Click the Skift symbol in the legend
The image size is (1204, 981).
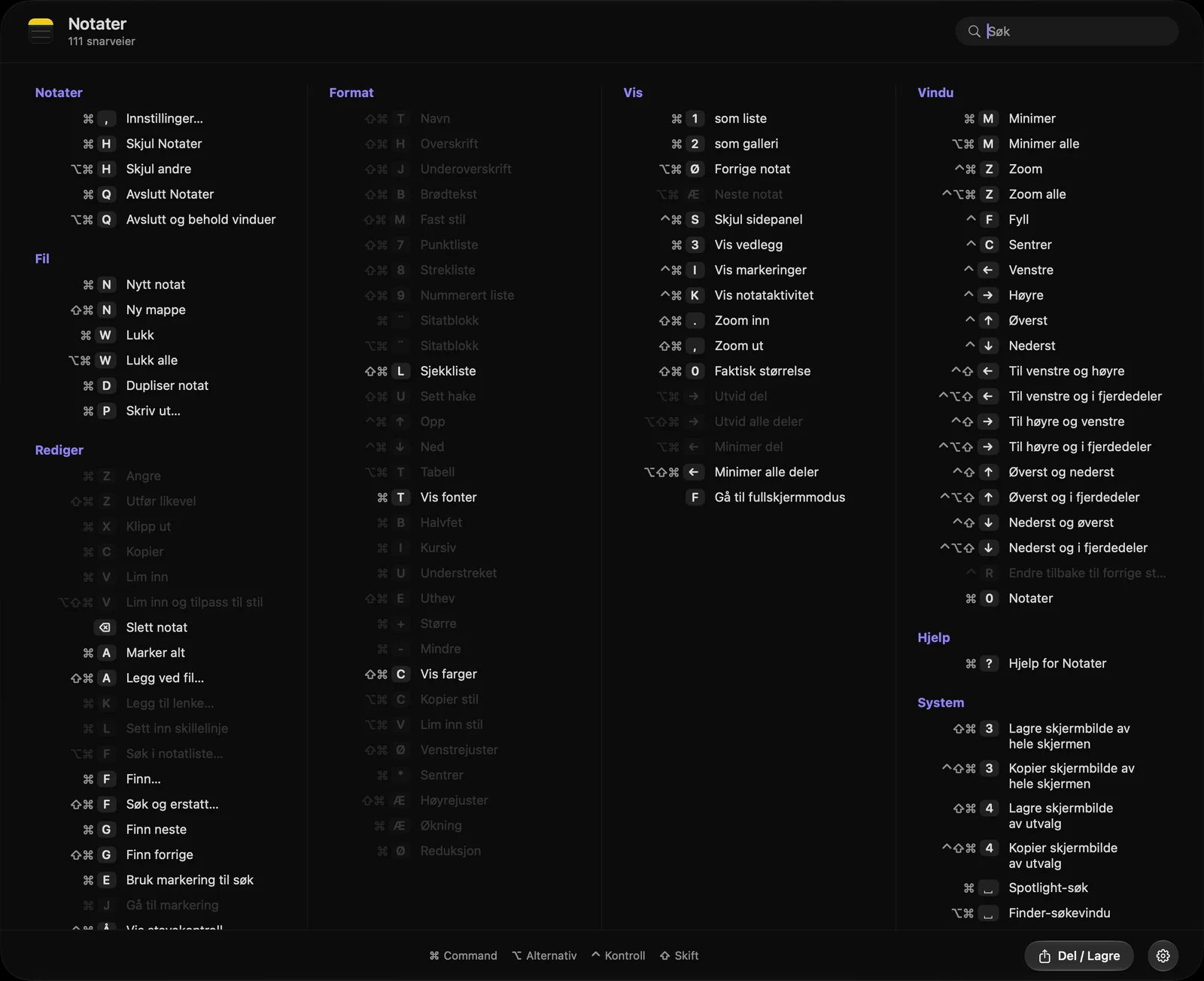tap(664, 955)
